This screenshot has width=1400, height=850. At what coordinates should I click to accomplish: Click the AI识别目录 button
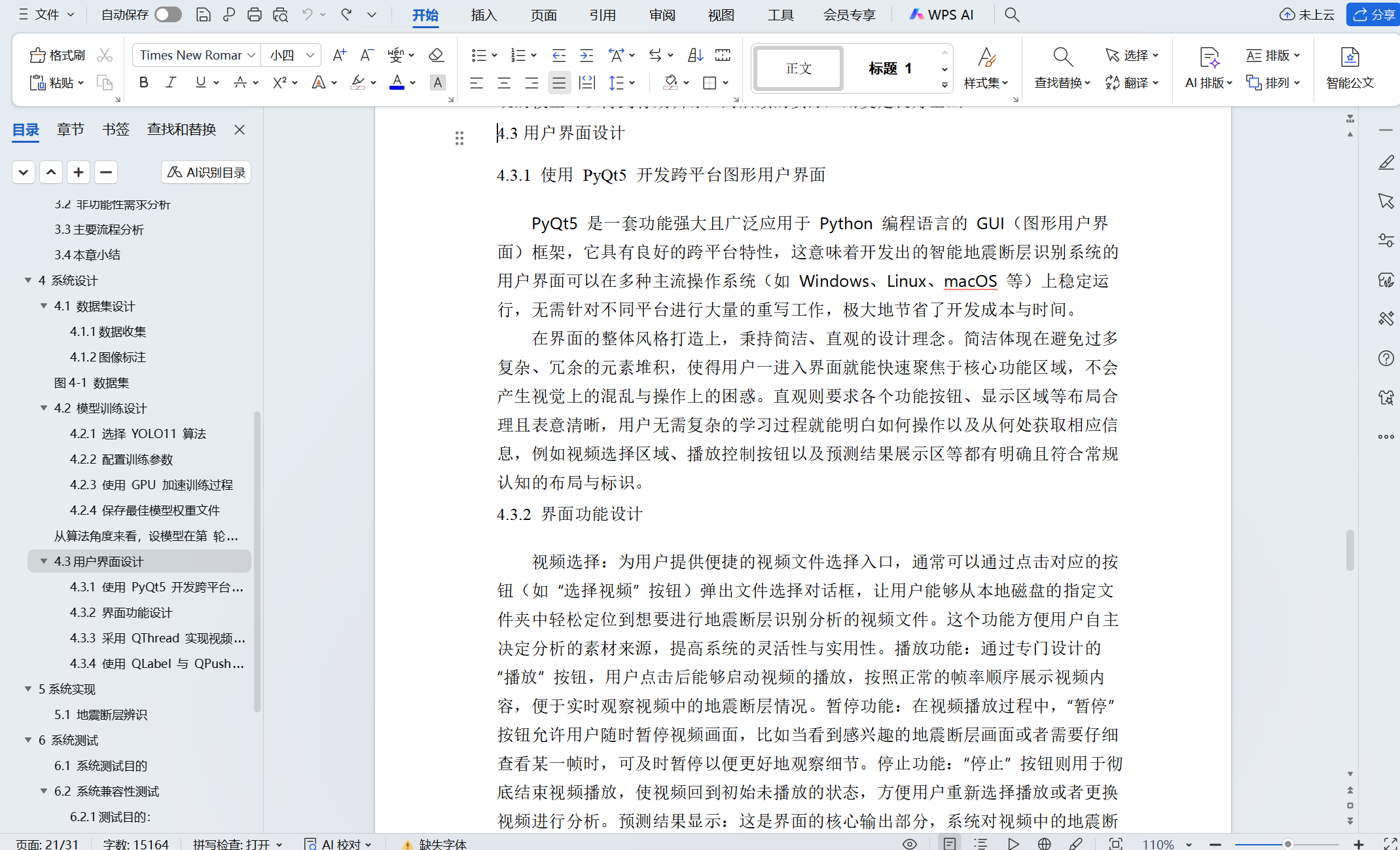click(206, 172)
